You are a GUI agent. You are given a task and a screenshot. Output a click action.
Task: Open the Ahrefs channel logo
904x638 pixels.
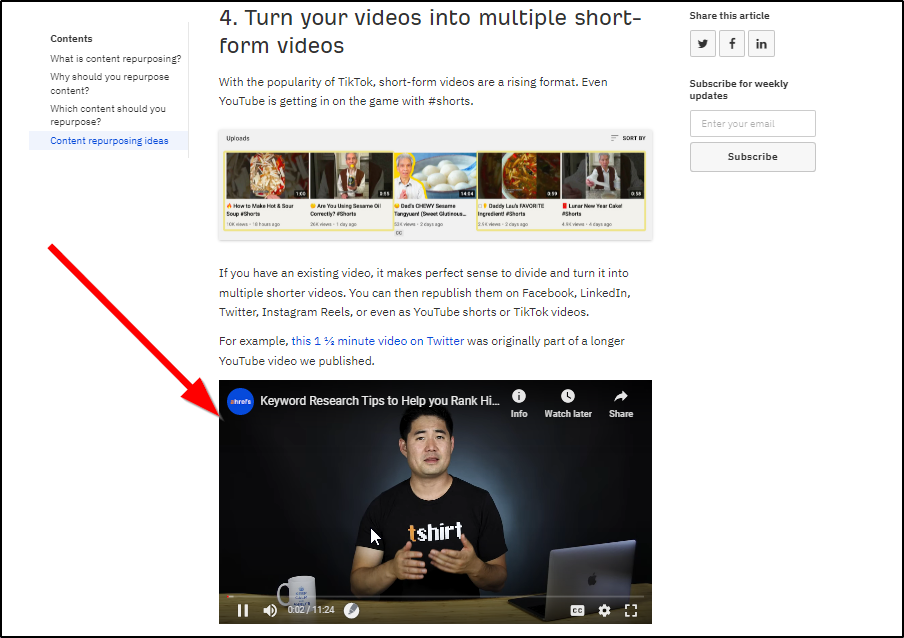[x=240, y=401]
